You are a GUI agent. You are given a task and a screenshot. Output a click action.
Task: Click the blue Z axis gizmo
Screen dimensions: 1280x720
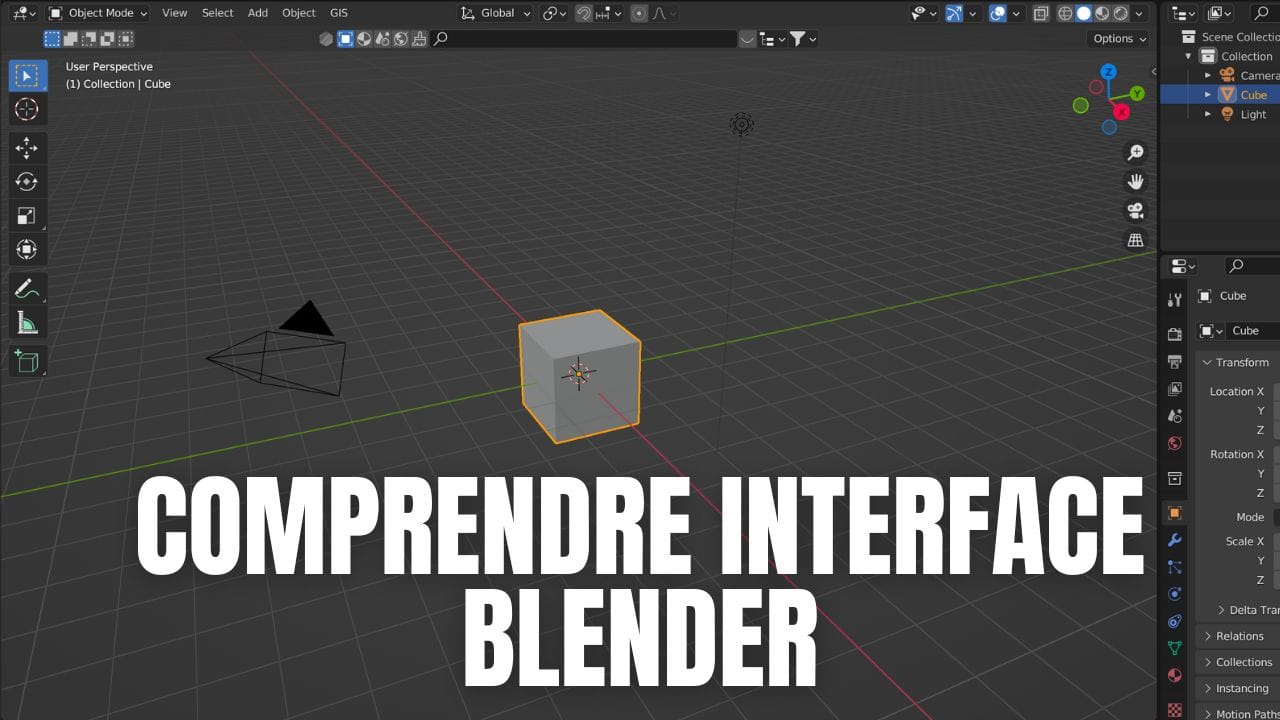1108,72
